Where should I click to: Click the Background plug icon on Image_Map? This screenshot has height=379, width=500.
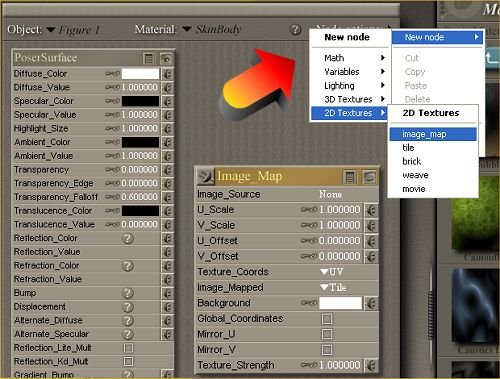click(371, 303)
